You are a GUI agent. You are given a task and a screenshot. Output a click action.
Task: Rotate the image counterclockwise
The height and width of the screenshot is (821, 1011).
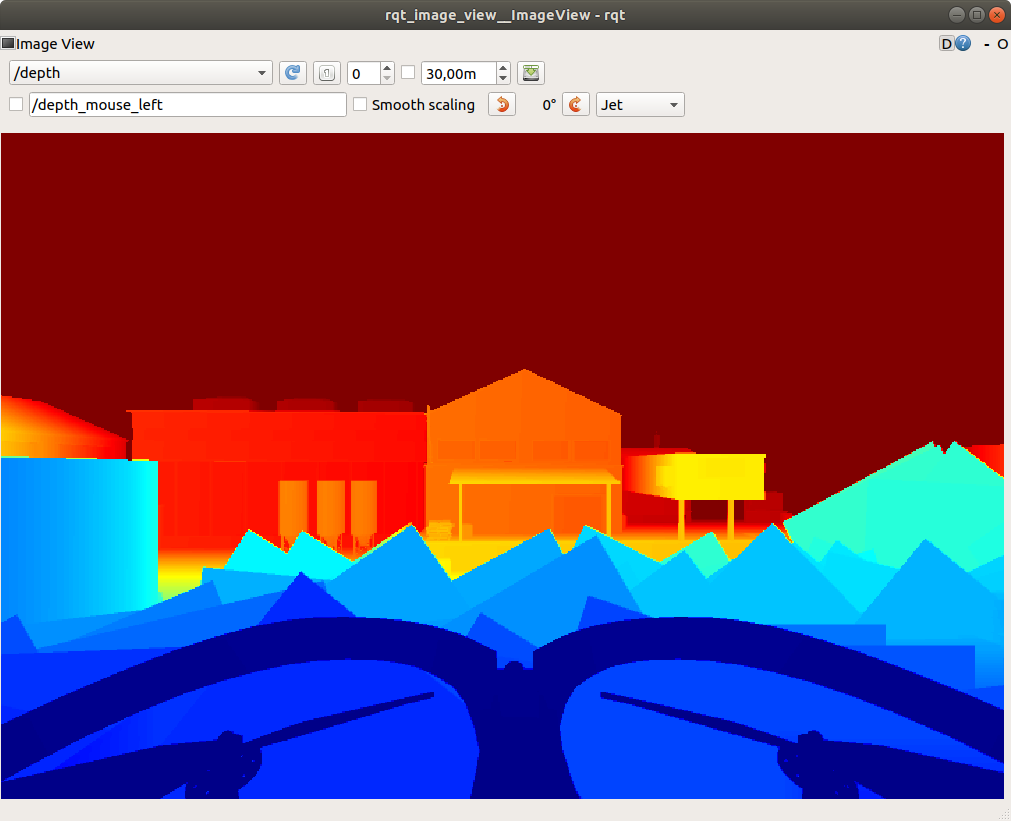tap(501, 104)
